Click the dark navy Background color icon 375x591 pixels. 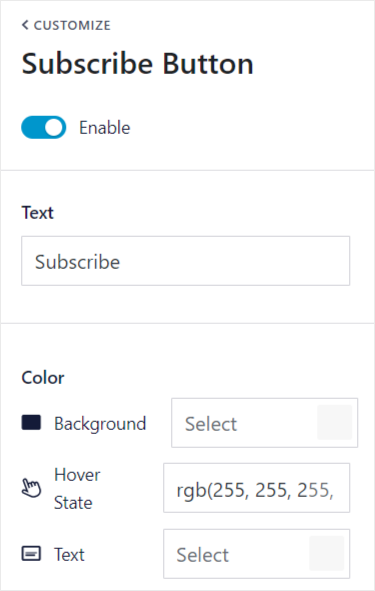pos(31,423)
